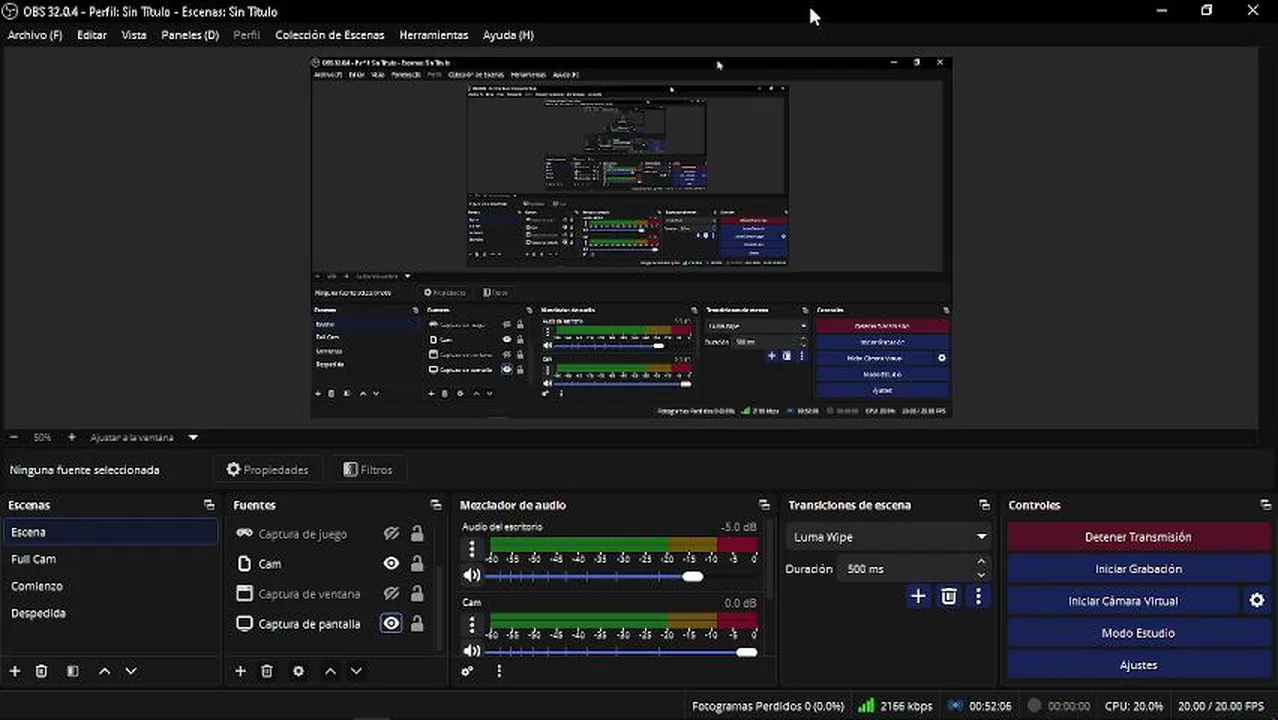Screen dimensions: 1278x720
Task: Click Iniciar Cámara Virtual button
Action: click(x=1123, y=601)
